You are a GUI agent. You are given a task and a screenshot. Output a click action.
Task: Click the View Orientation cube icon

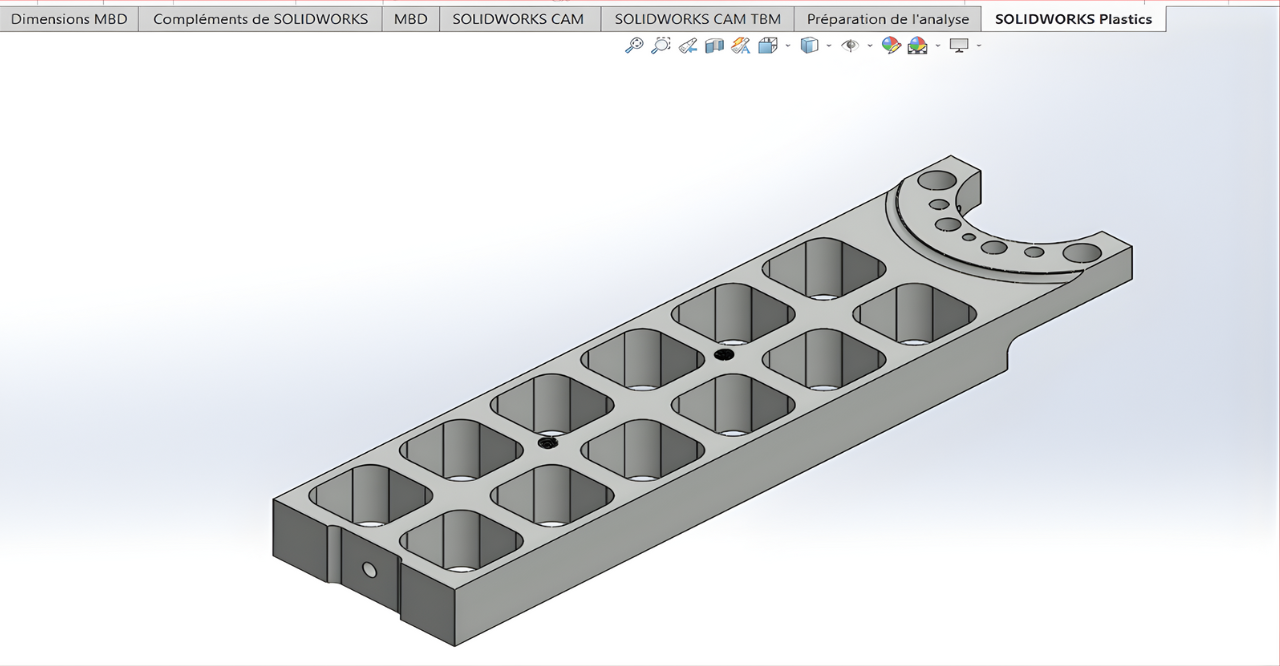tap(767, 45)
